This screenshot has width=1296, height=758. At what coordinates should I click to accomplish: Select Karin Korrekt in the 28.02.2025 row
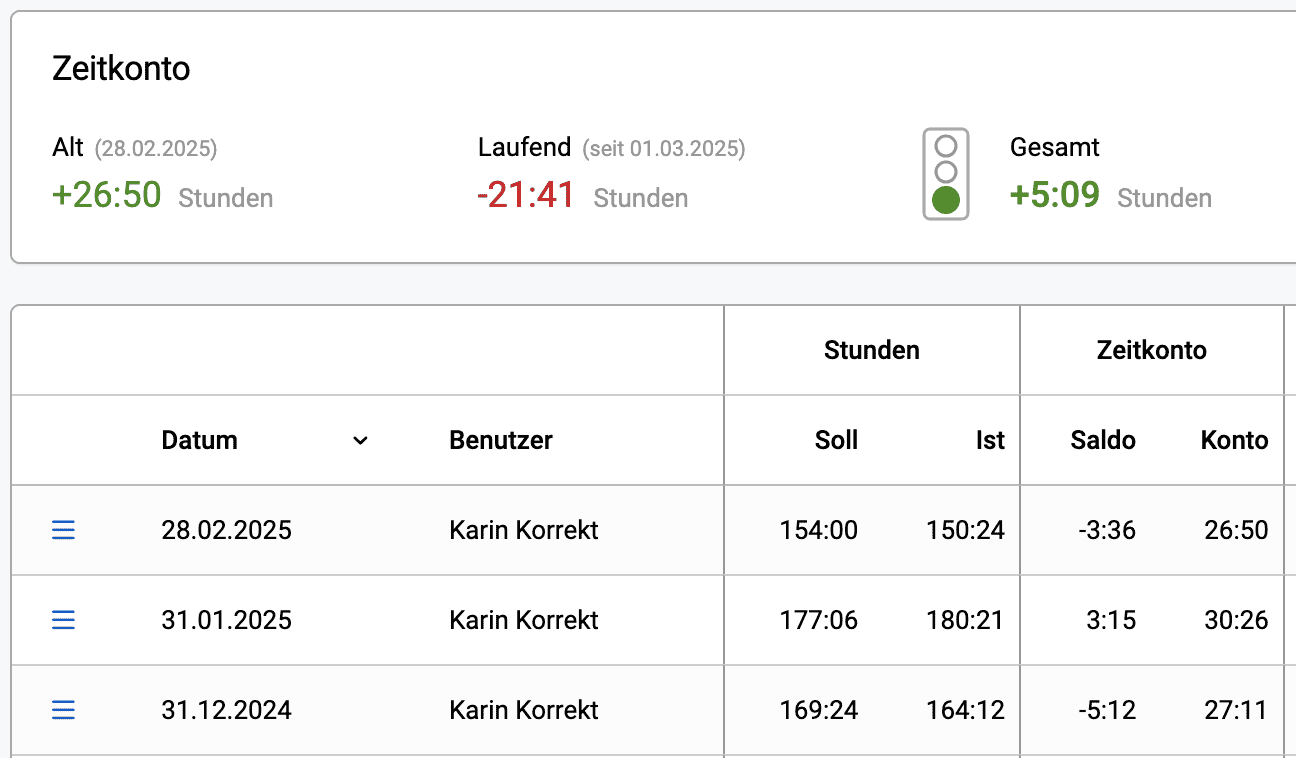524,530
